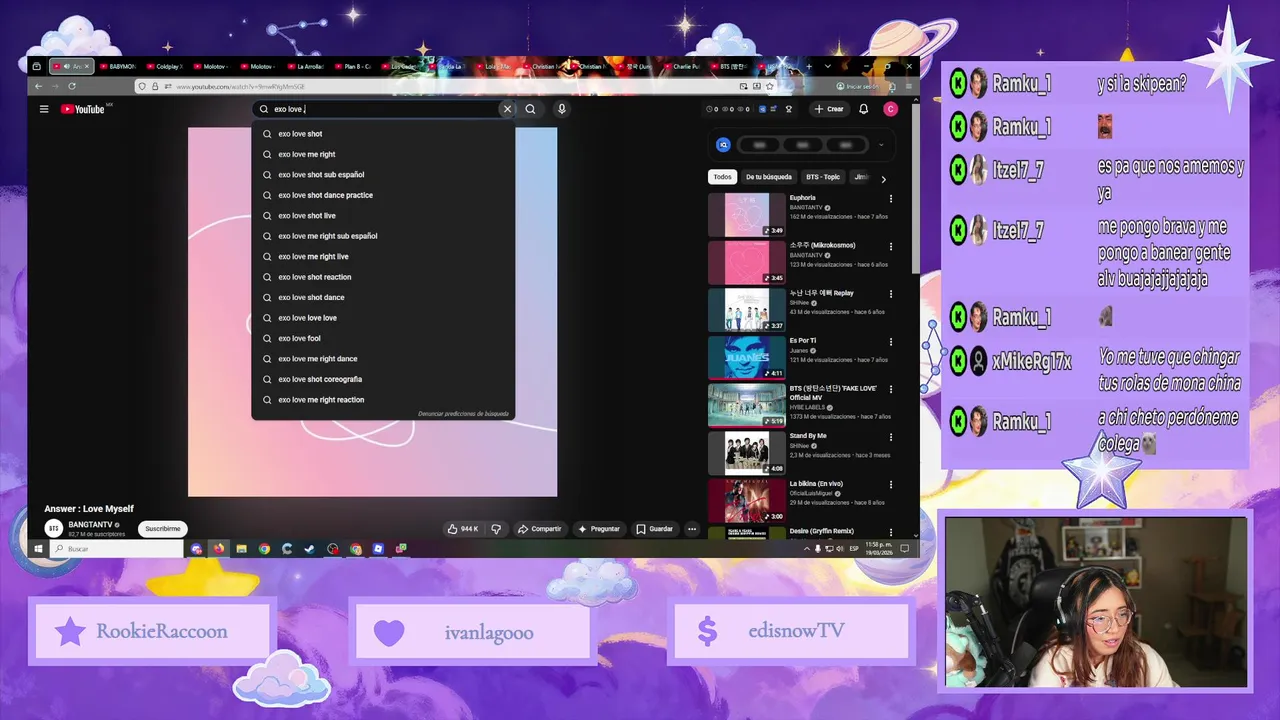
Task: Click "Denunciar predicciones de búsqueda" link
Action: (463, 414)
